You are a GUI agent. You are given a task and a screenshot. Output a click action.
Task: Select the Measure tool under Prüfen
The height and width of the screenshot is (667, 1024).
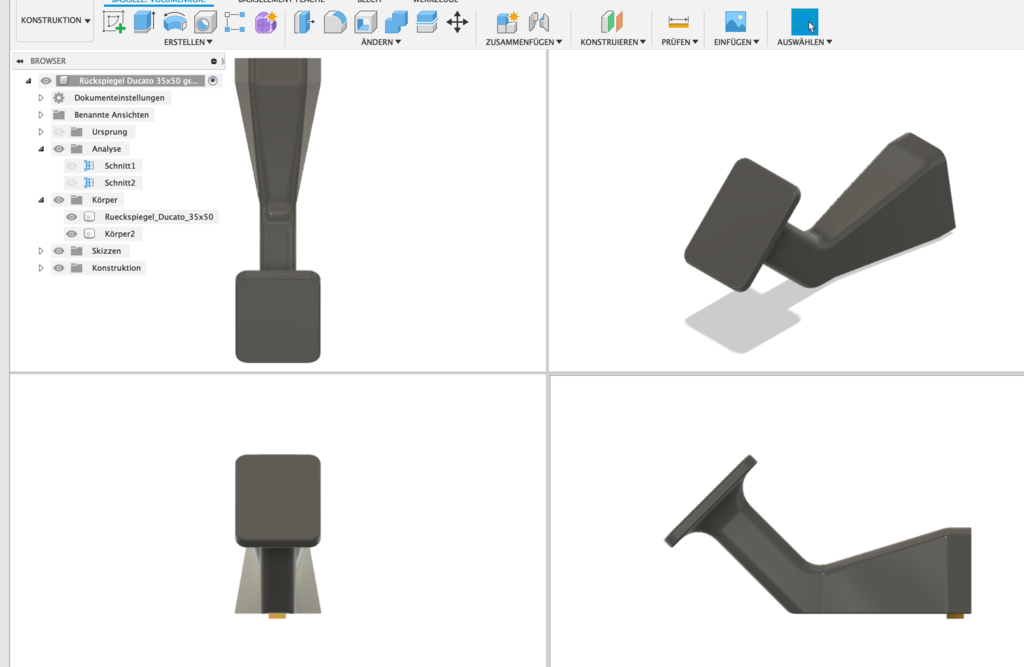(x=679, y=22)
